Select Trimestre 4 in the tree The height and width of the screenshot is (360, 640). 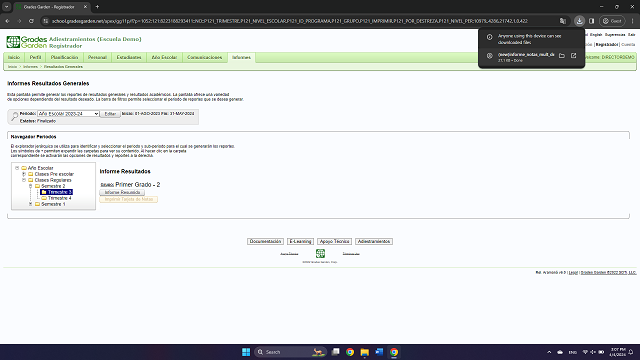(x=59, y=198)
